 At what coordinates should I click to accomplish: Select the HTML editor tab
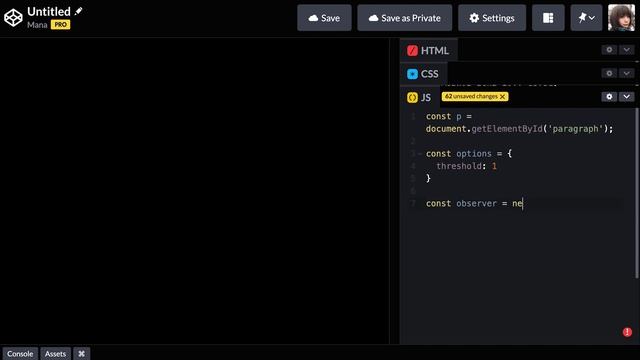tap(428, 51)
